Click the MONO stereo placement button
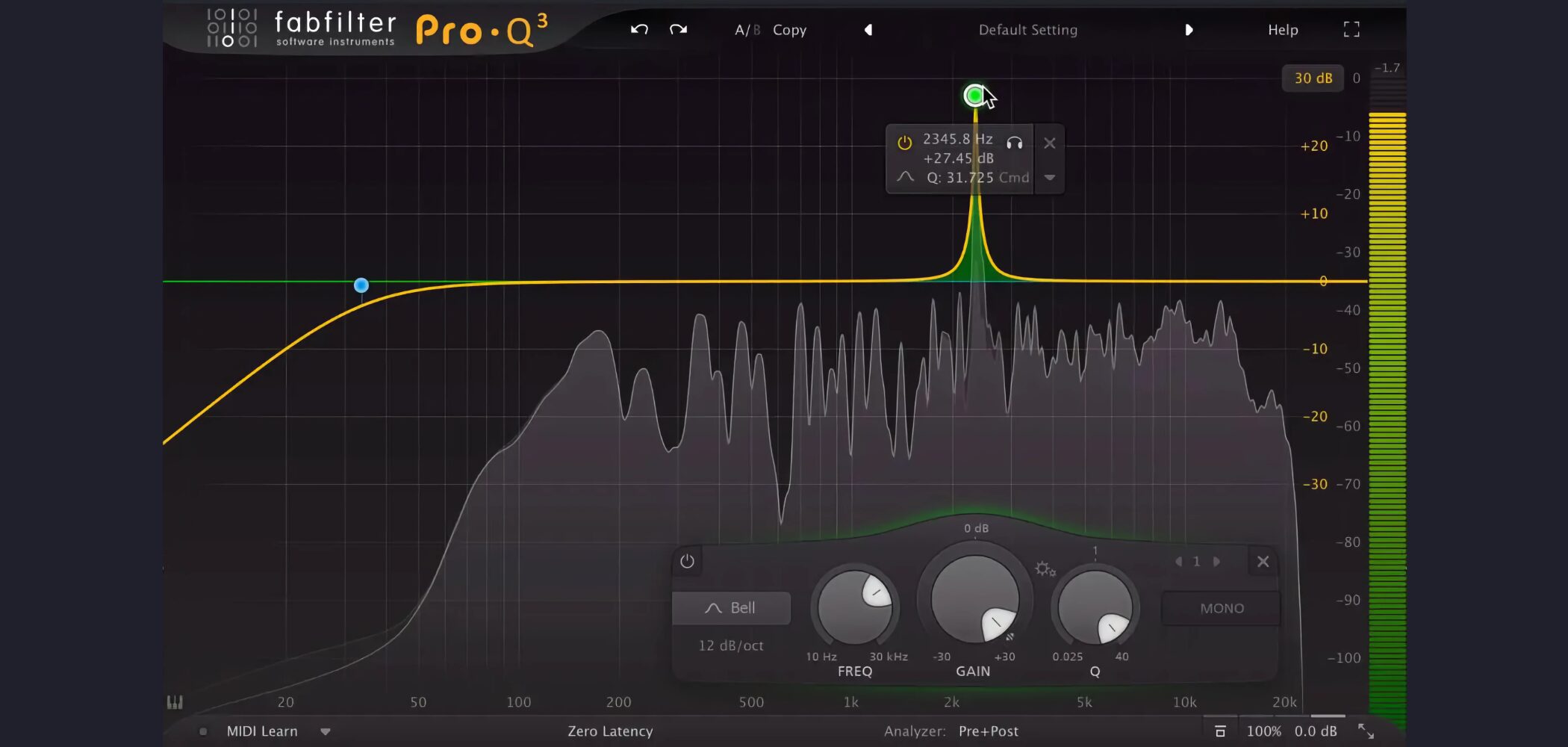 [1222, 608]
